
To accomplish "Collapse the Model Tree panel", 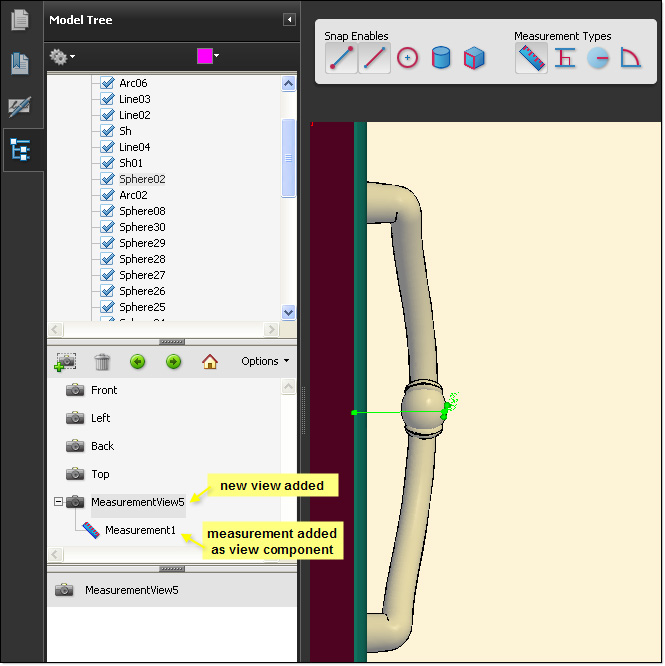I will pos(289,19).
